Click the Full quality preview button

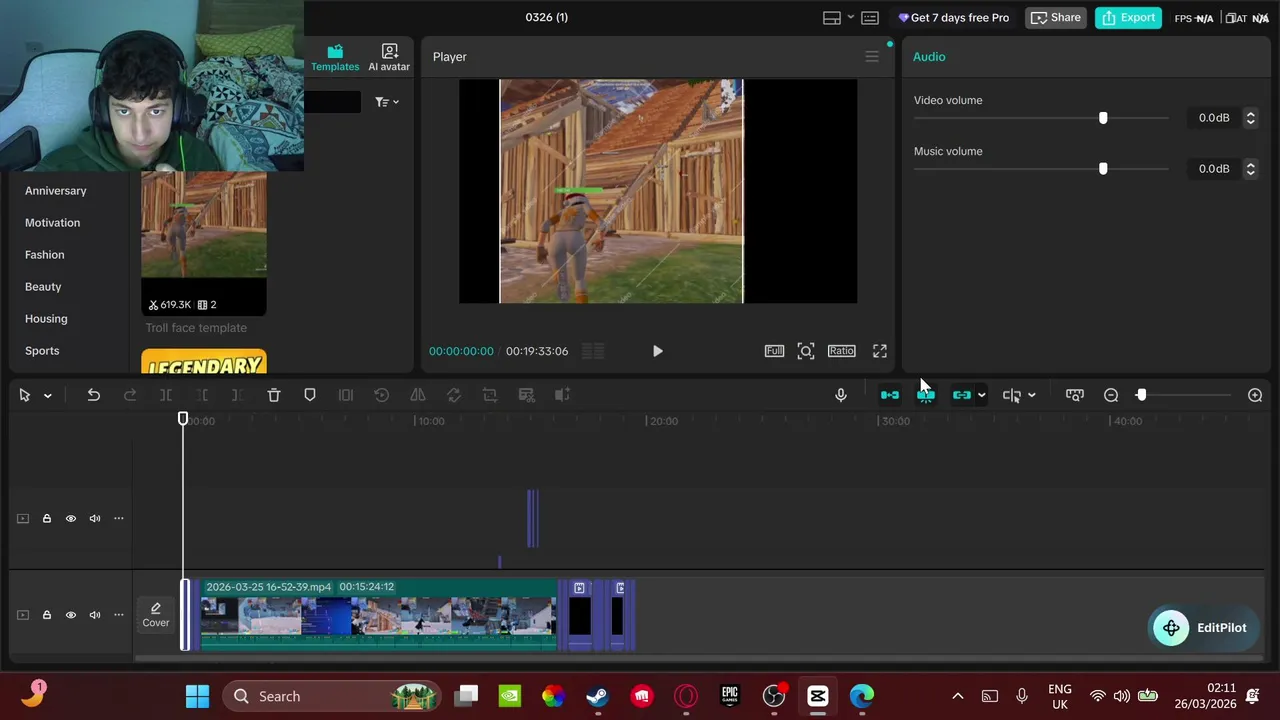click(774, 351)
